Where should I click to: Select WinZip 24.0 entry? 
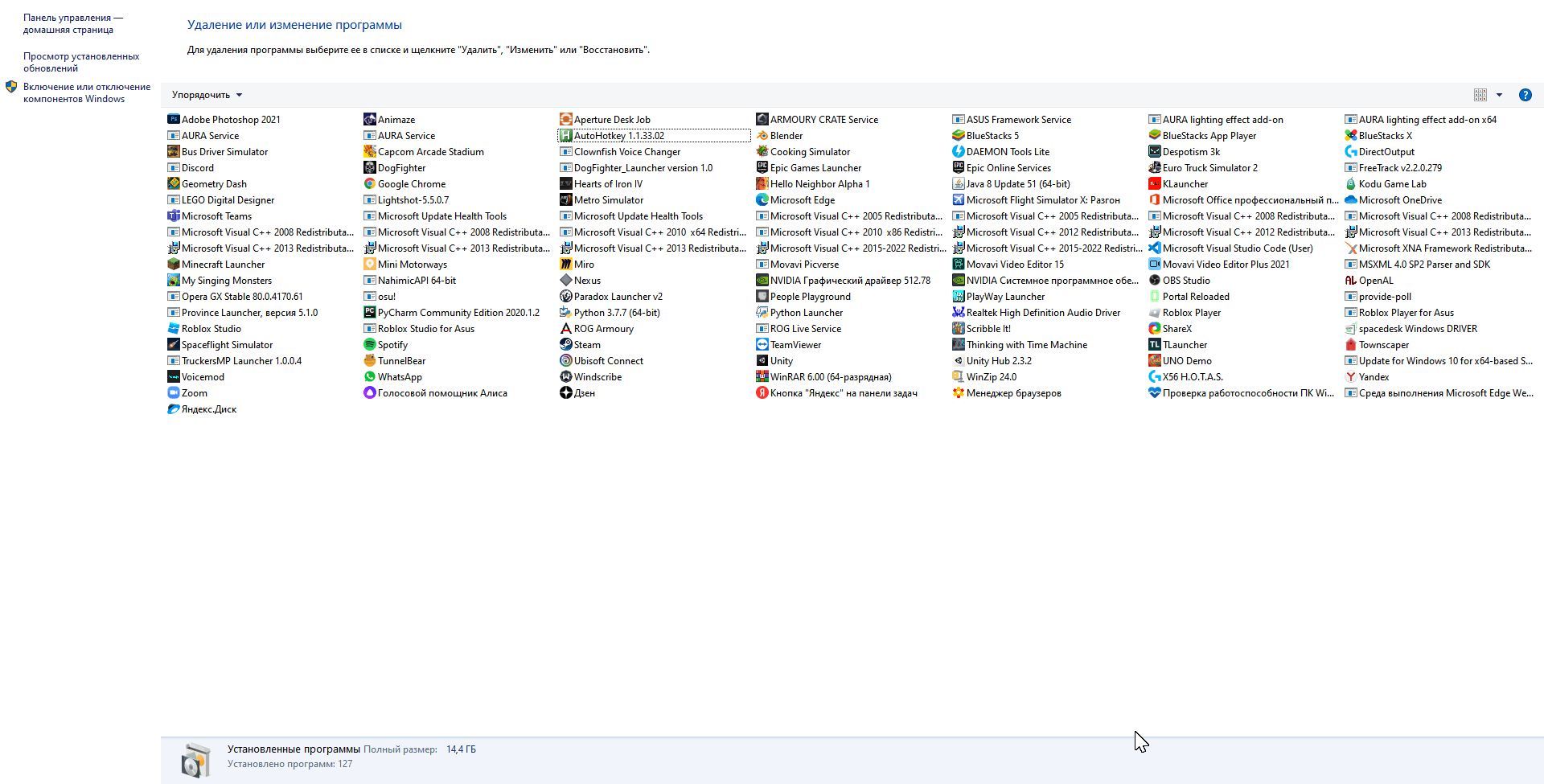click(x=984, y=377)
